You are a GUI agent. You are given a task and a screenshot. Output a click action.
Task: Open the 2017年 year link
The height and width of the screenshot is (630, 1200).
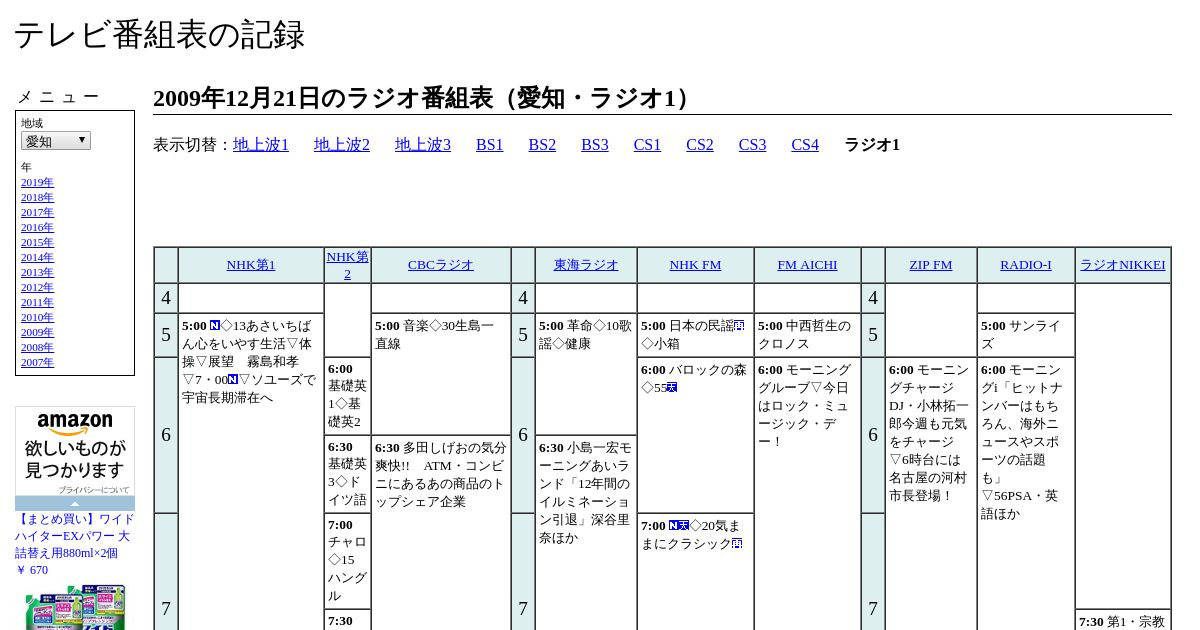37,213
